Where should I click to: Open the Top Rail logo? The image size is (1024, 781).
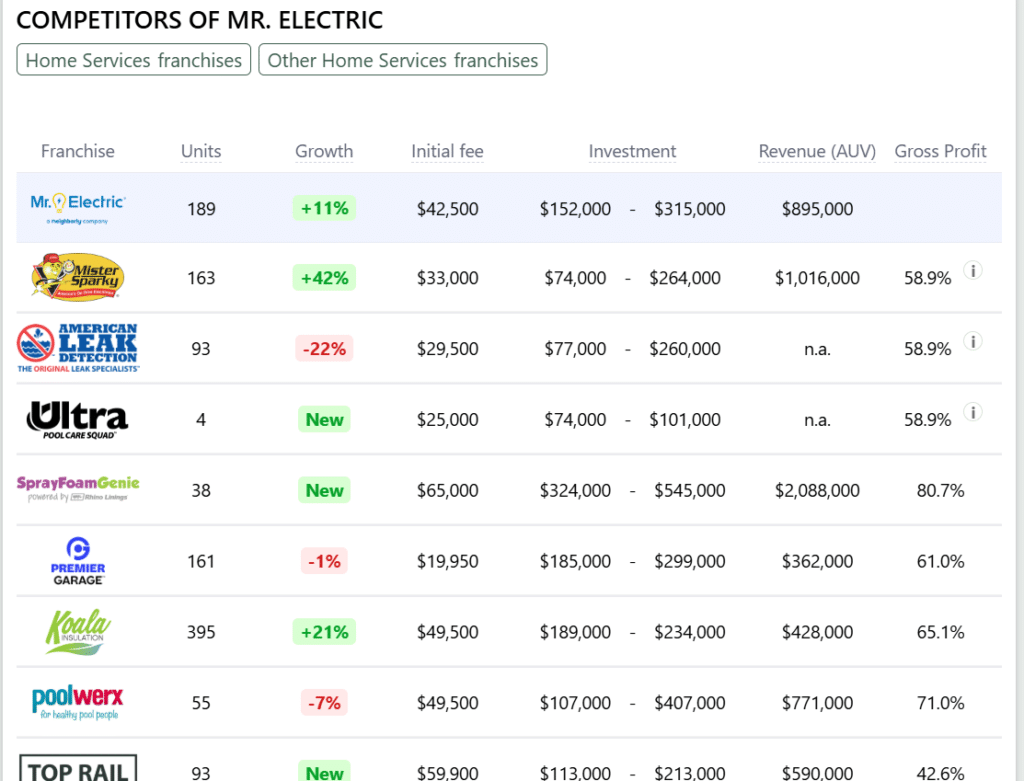(x=78, y=769)
